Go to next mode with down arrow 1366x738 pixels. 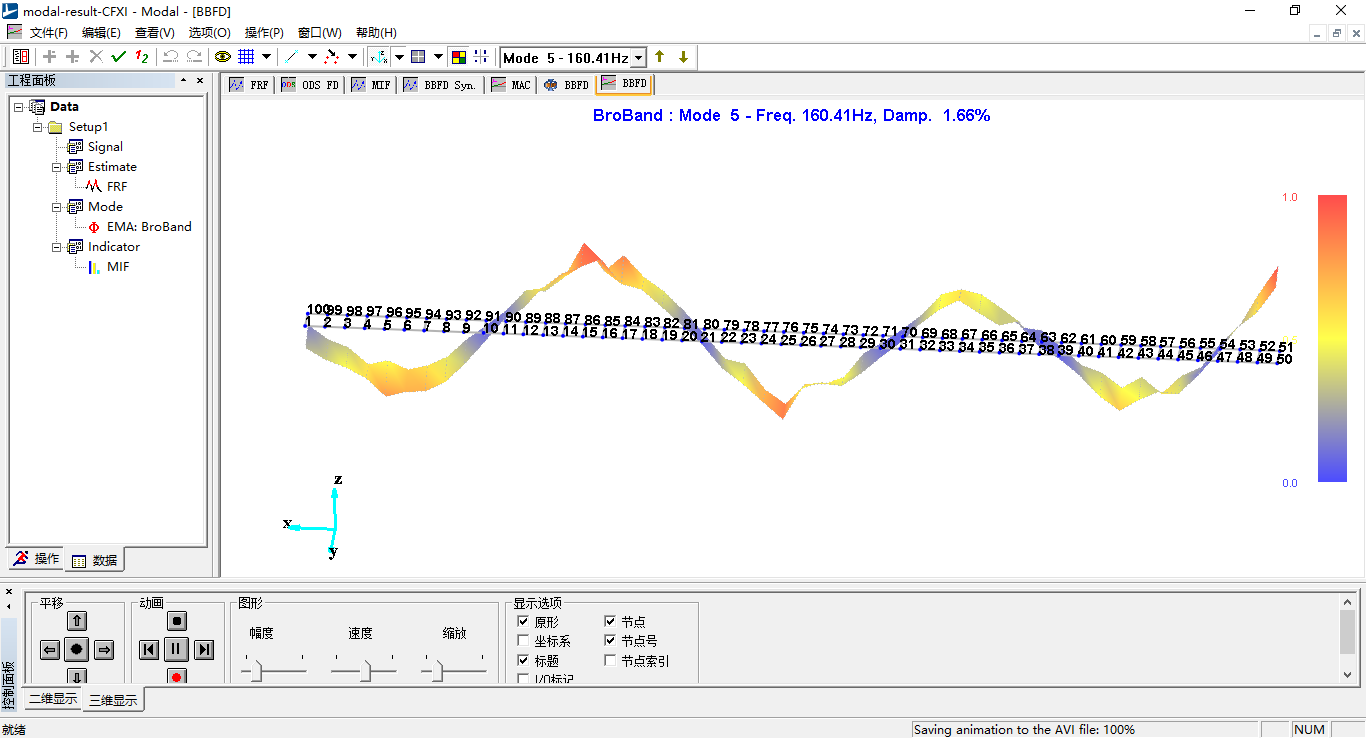(x=683, y=57)
